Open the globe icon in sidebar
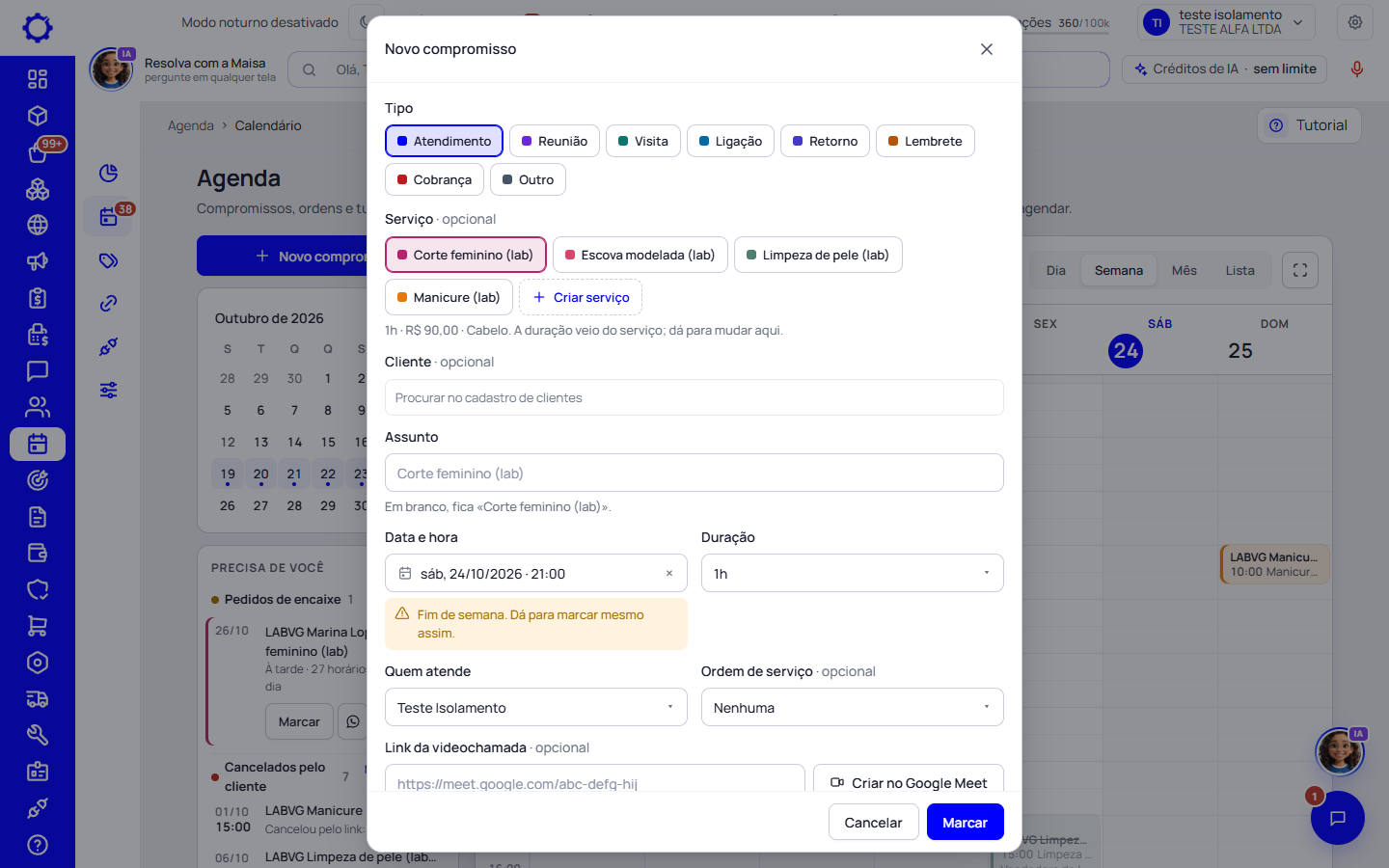 click(x=38, y=225)
